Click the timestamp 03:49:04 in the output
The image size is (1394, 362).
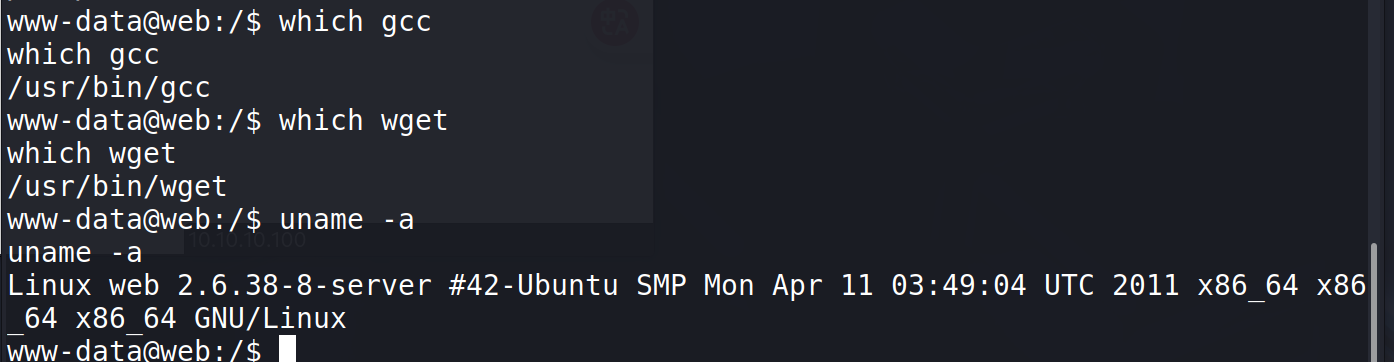[x=958, y=286]
